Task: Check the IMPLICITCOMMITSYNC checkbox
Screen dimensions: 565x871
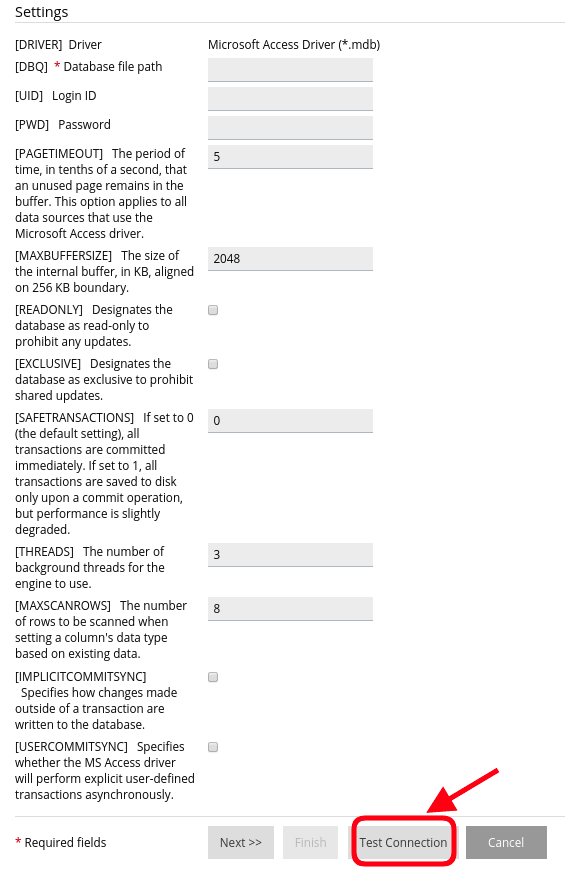Action: click(213, 677)
